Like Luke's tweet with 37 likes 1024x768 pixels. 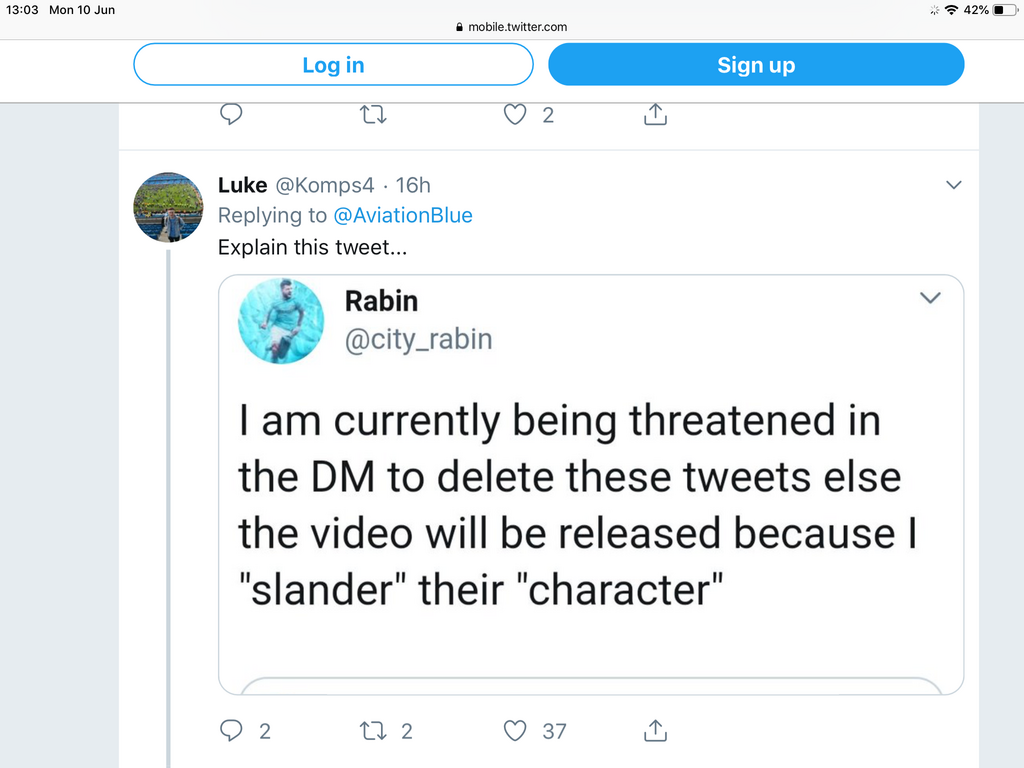coord(515,731)
